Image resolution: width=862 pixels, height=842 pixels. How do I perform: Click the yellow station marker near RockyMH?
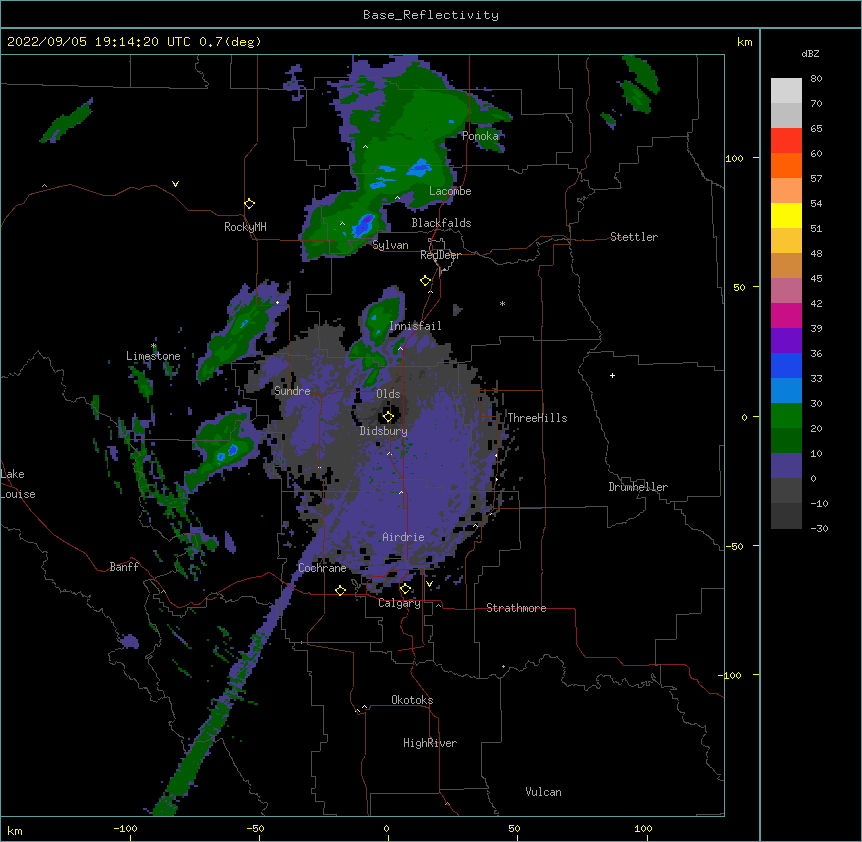click(x=250, y=204)
